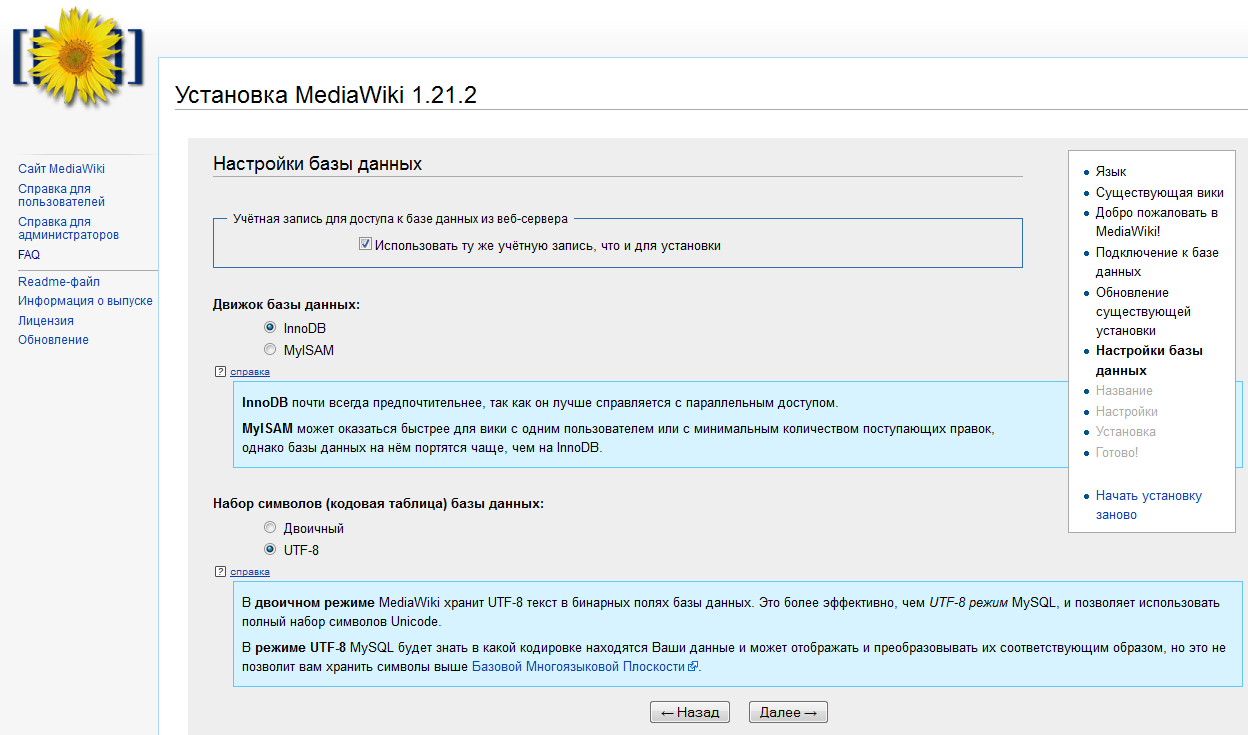Select the InnoDB storage engine
This screenshot has width=1248, height=735.
coord(270,327)
